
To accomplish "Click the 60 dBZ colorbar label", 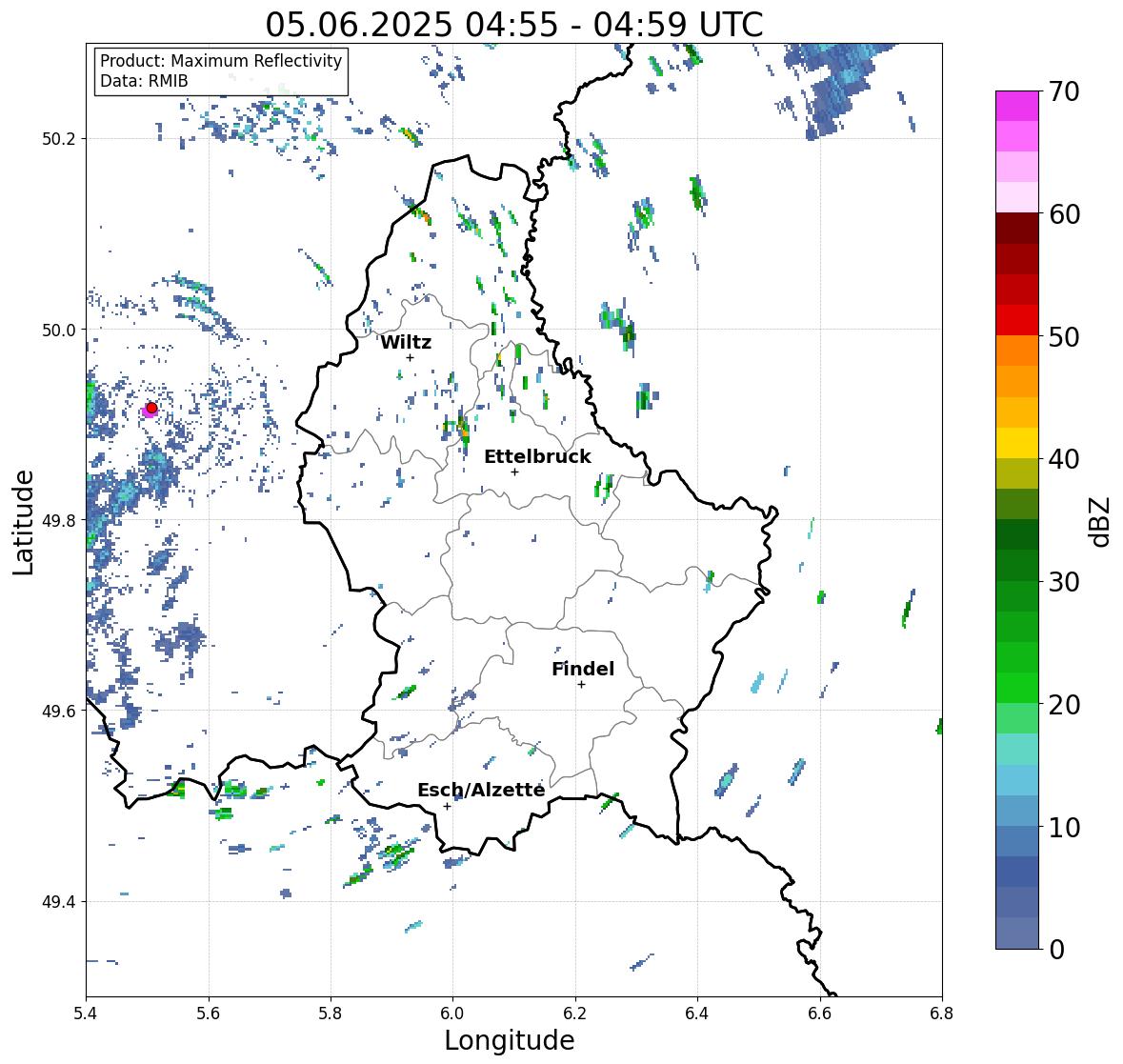I will (1064, 214).
